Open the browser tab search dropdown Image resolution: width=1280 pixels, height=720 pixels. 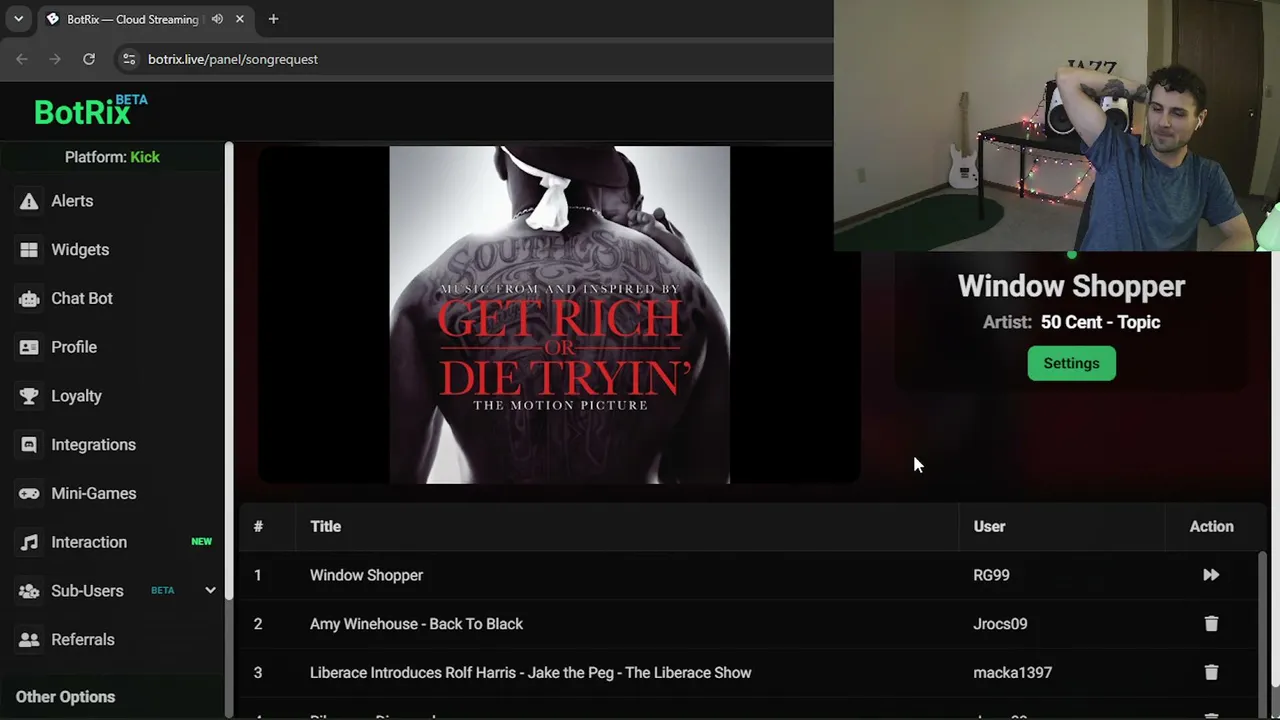pyautogui.click(x=18, y=19)
